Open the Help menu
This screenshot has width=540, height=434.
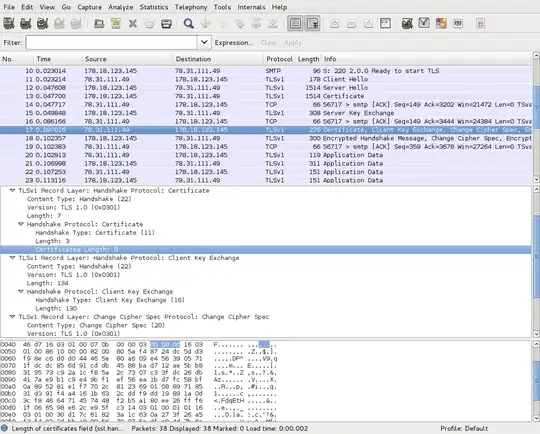(279, 7)
